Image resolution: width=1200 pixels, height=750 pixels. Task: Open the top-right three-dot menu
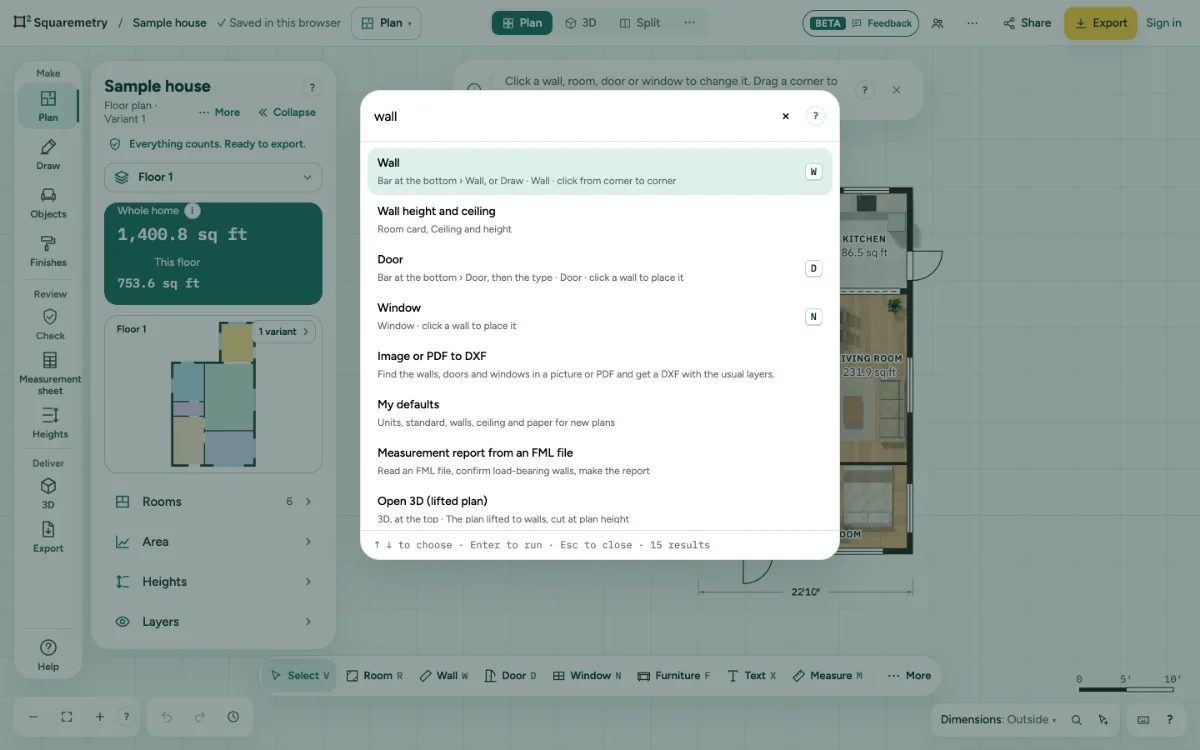click(x=973, y=23)
